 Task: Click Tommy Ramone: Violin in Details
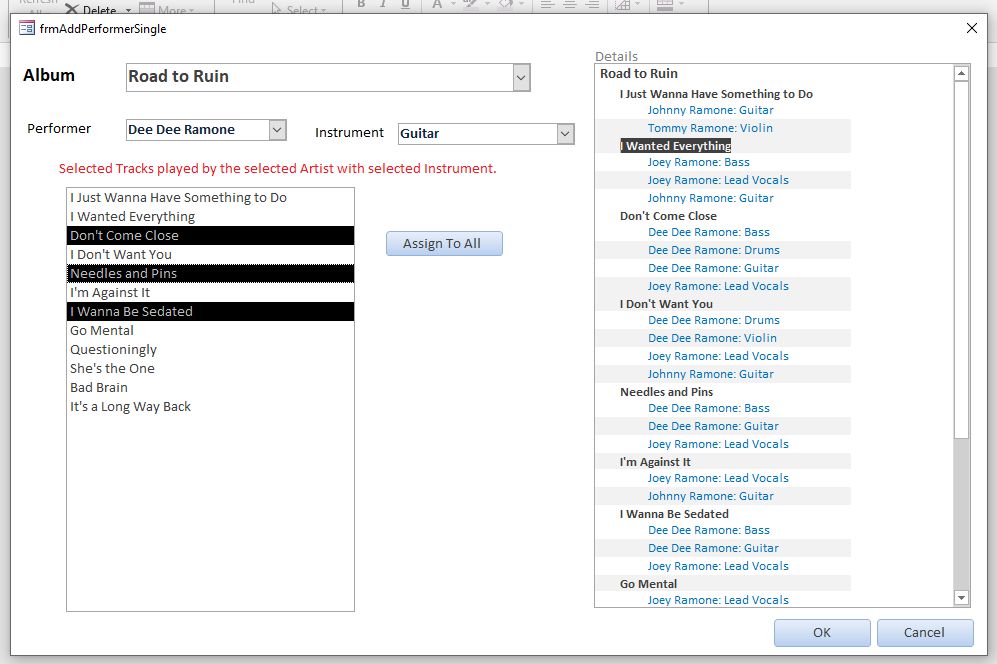710,128
